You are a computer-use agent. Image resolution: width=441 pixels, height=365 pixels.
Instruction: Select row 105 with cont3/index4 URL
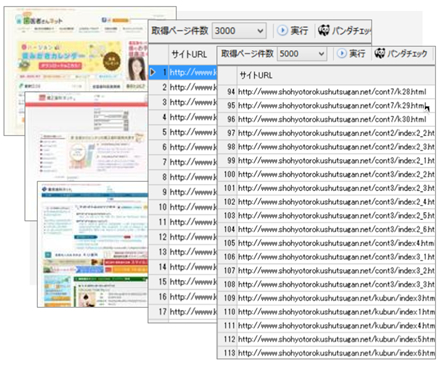(326, 243)
